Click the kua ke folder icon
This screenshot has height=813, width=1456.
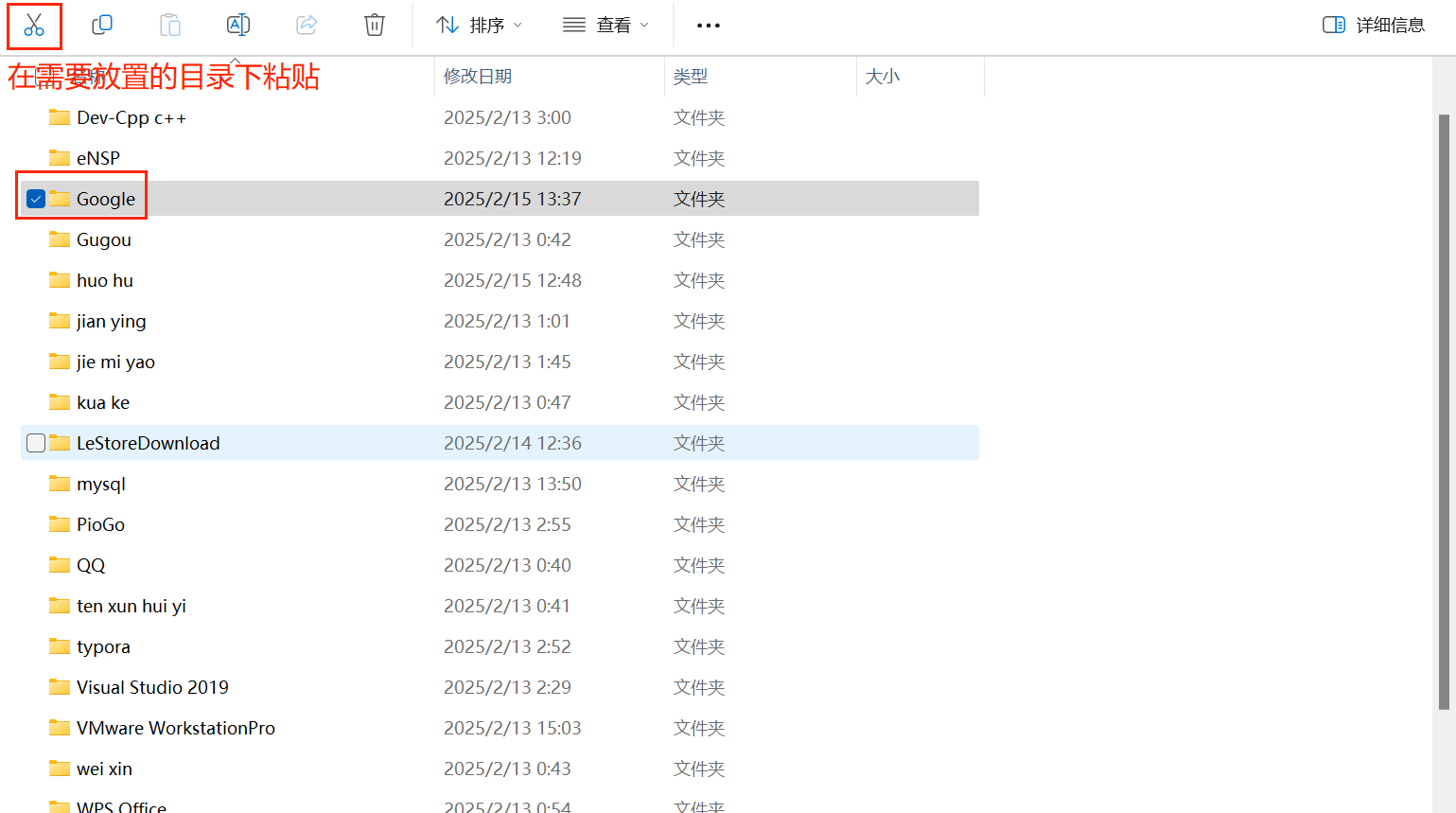[60, 402]
